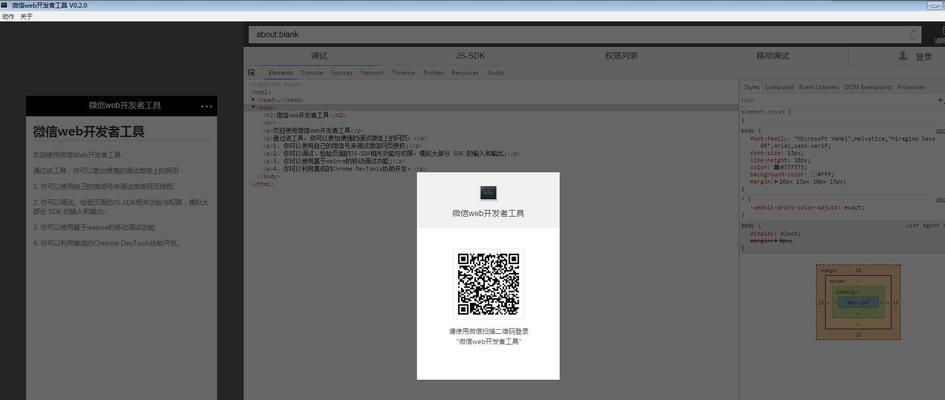The height and width of the screenshot is (400, 945).
Task: Click the simulator paragraph mentioning weinre
Action: pyautogui.click(x=95, y=228)
